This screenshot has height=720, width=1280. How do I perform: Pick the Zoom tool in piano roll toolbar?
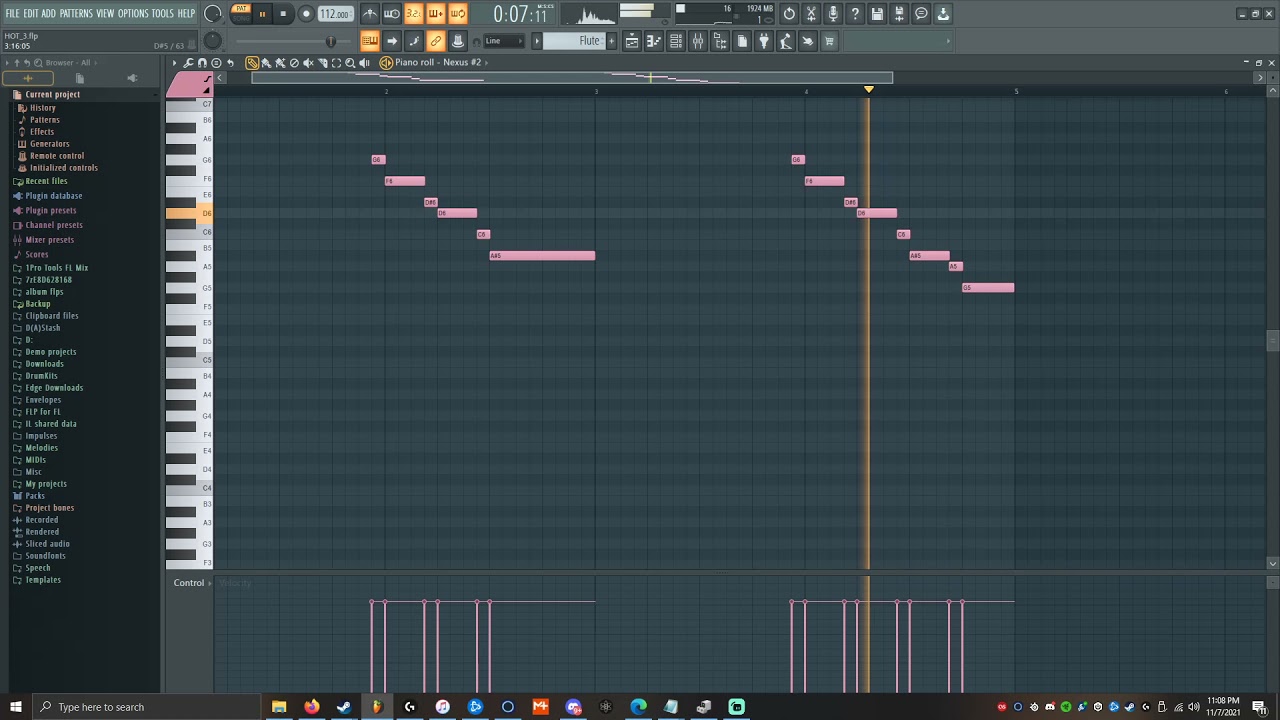350,63
